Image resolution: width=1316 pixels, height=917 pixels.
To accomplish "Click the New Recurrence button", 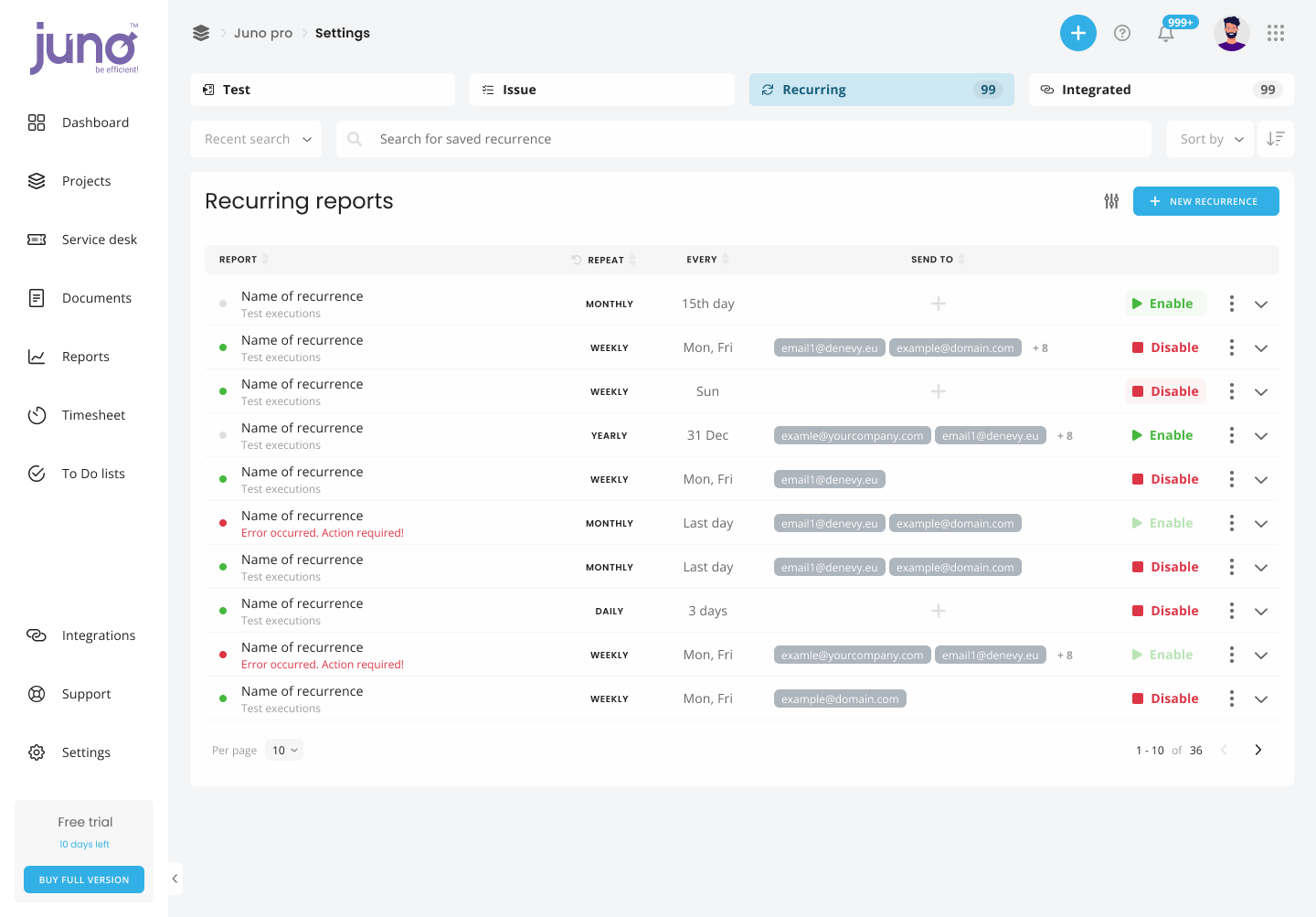I will [1206, 201].
